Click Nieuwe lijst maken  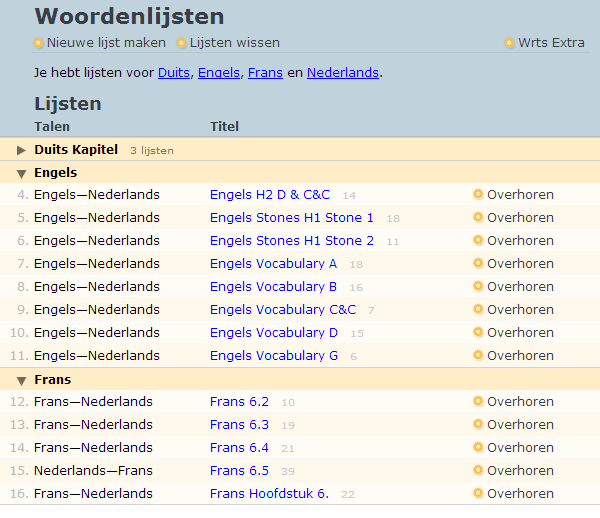click(x=106, y=43)
